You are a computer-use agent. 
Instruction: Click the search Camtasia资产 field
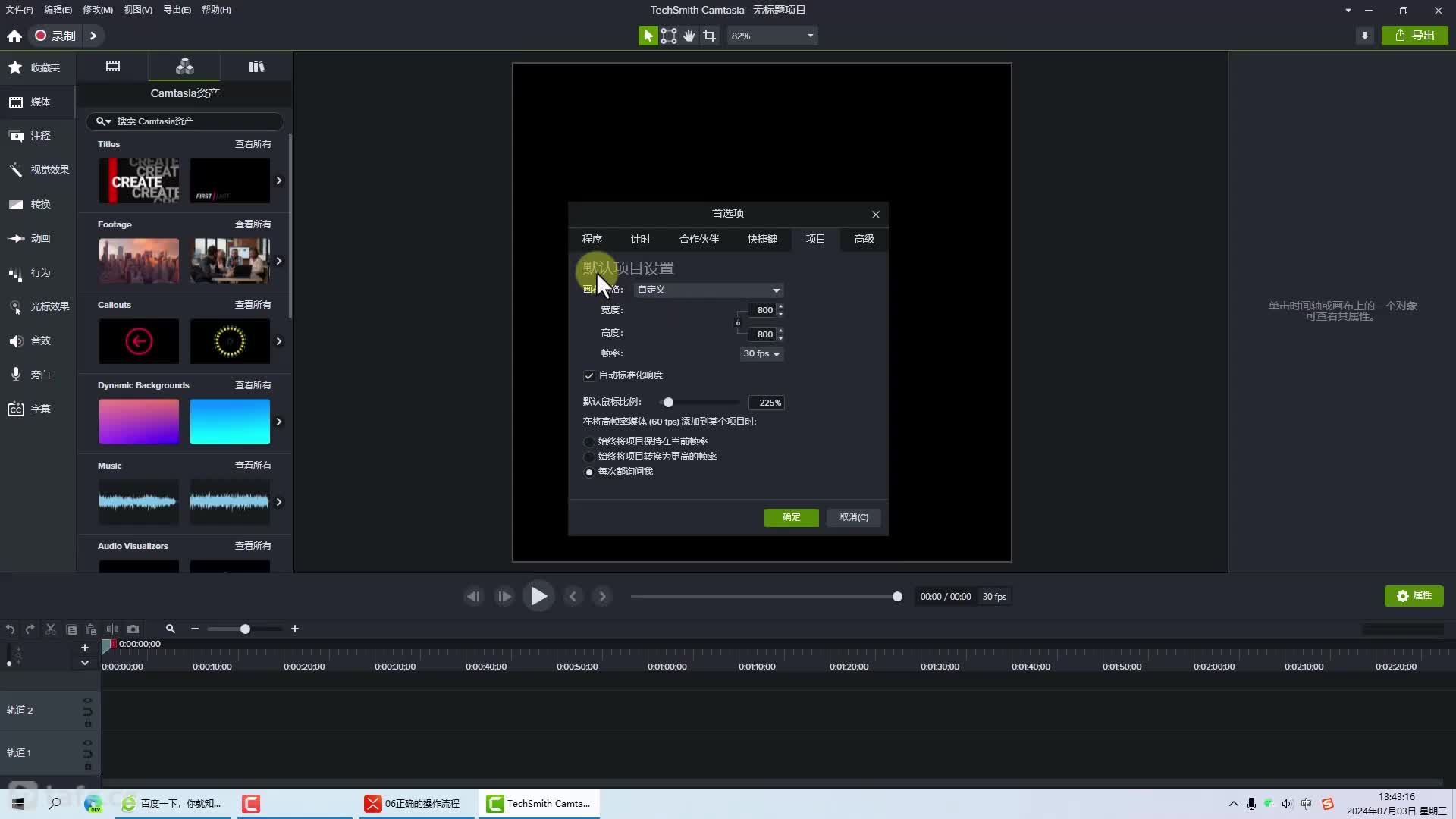pos(185,121)
